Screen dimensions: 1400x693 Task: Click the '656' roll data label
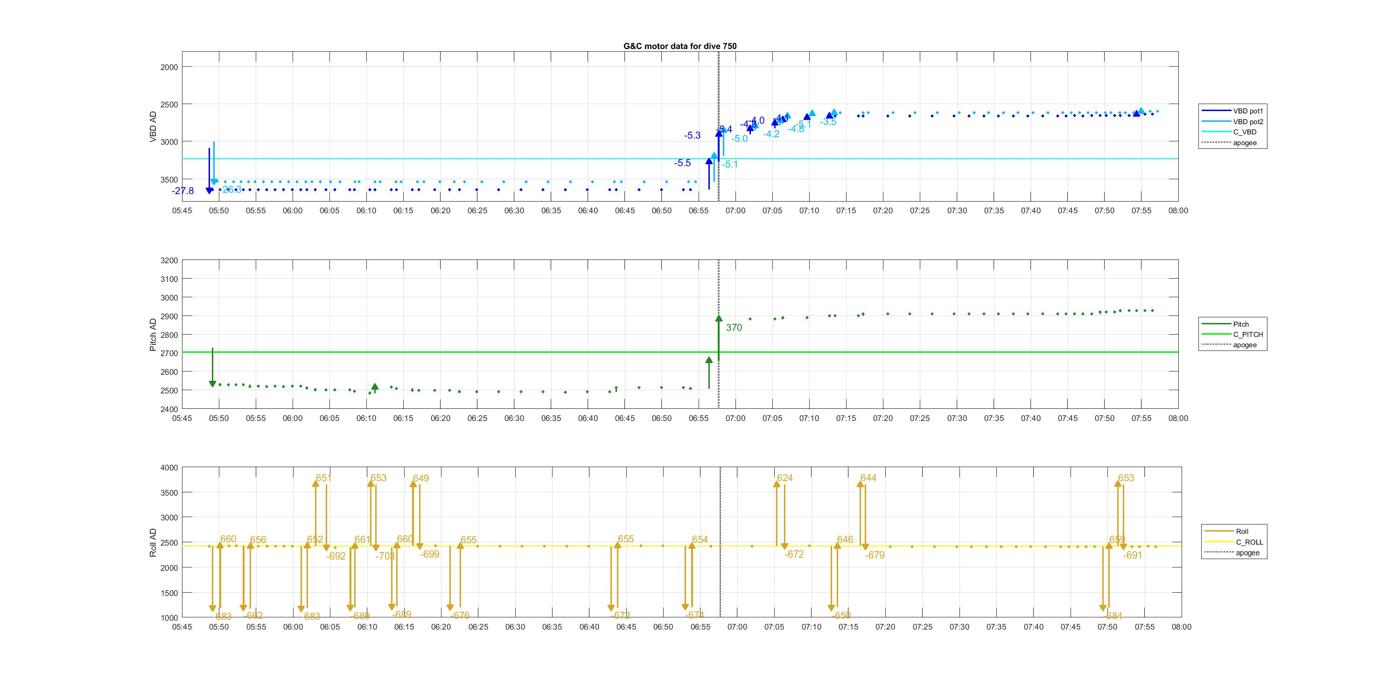coord(258,540)
